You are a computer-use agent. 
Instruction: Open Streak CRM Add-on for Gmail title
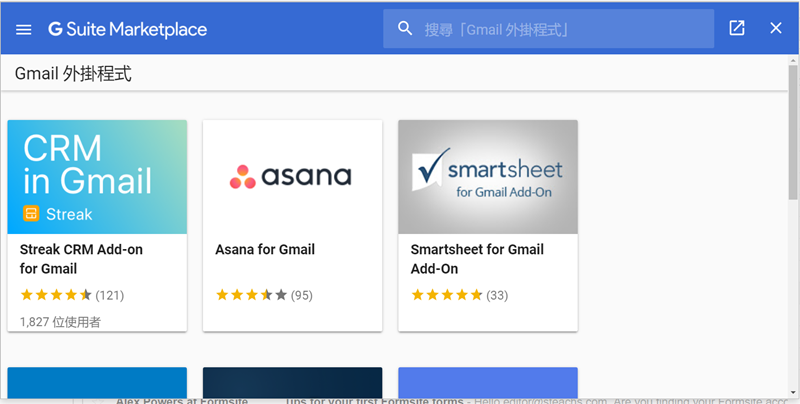coord(81,259)
